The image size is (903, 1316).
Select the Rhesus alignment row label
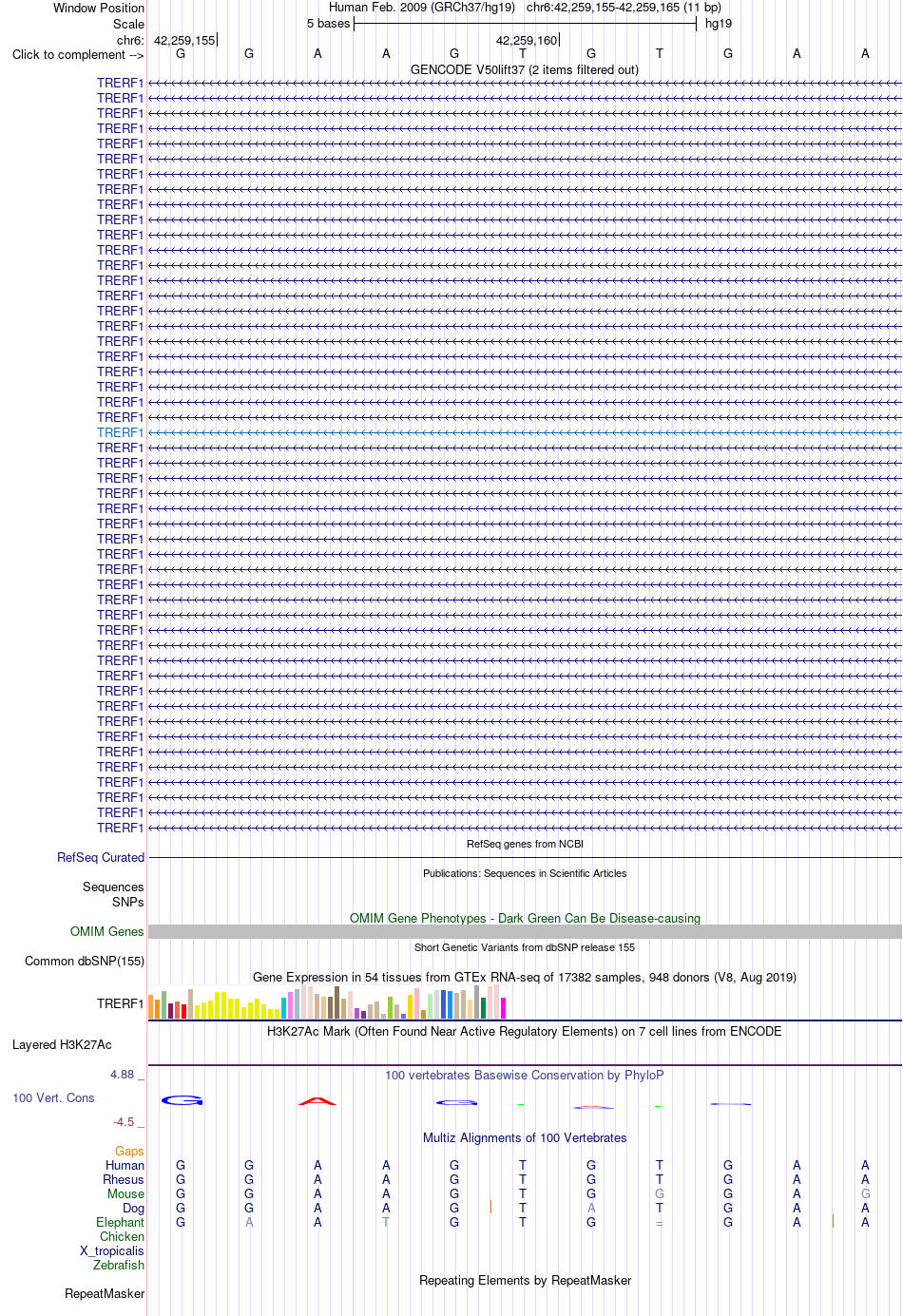124,1179
